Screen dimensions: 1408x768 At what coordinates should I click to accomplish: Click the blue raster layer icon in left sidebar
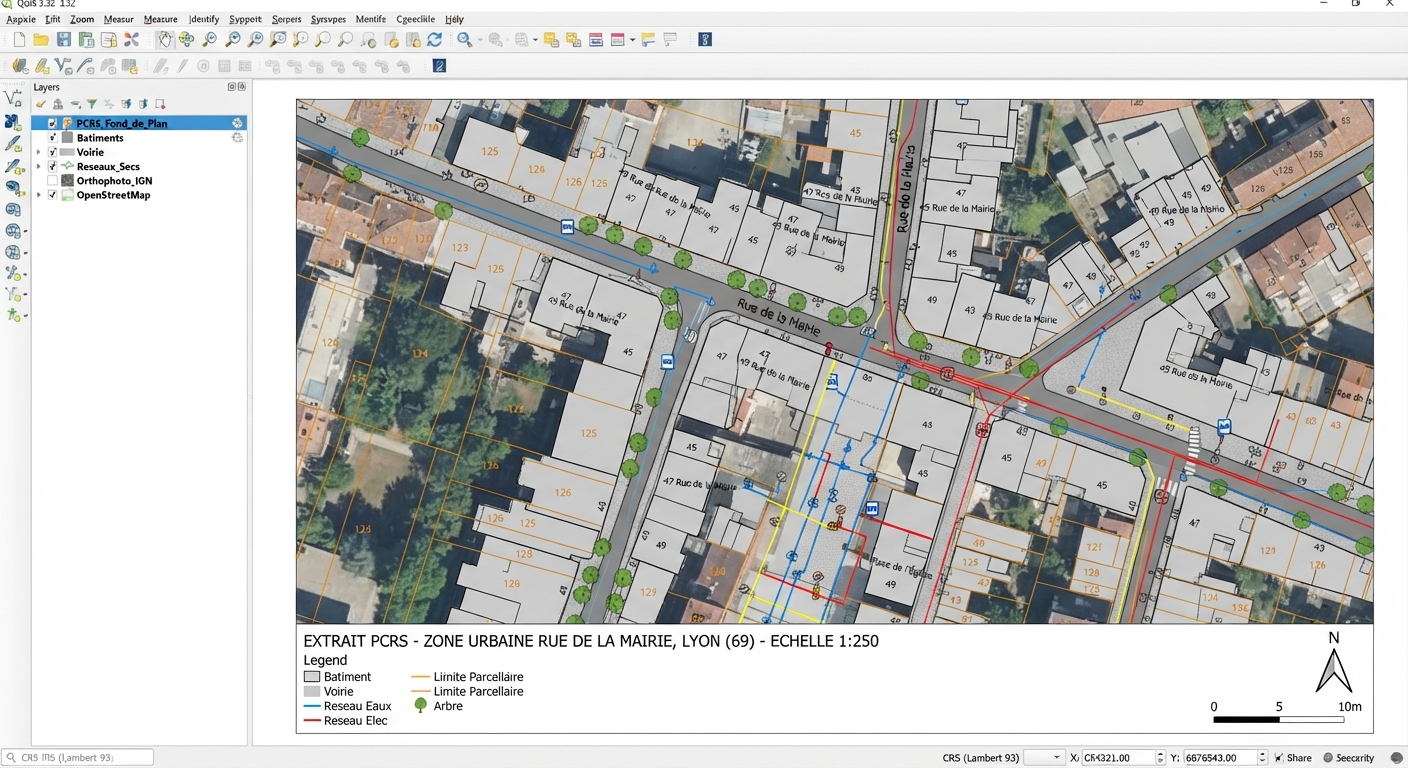(x=13, y=122)
